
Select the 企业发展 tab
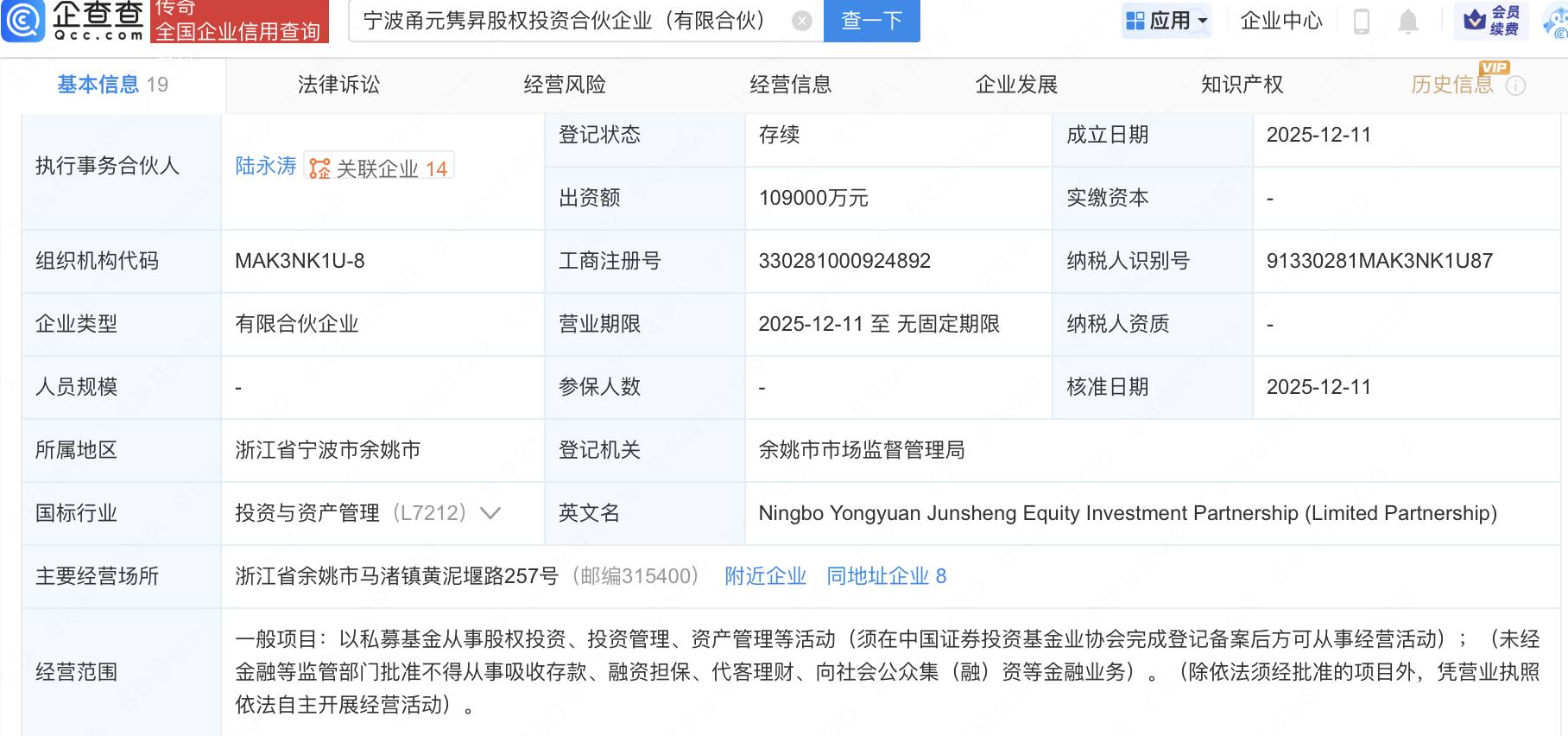[x=1016, y=85]
